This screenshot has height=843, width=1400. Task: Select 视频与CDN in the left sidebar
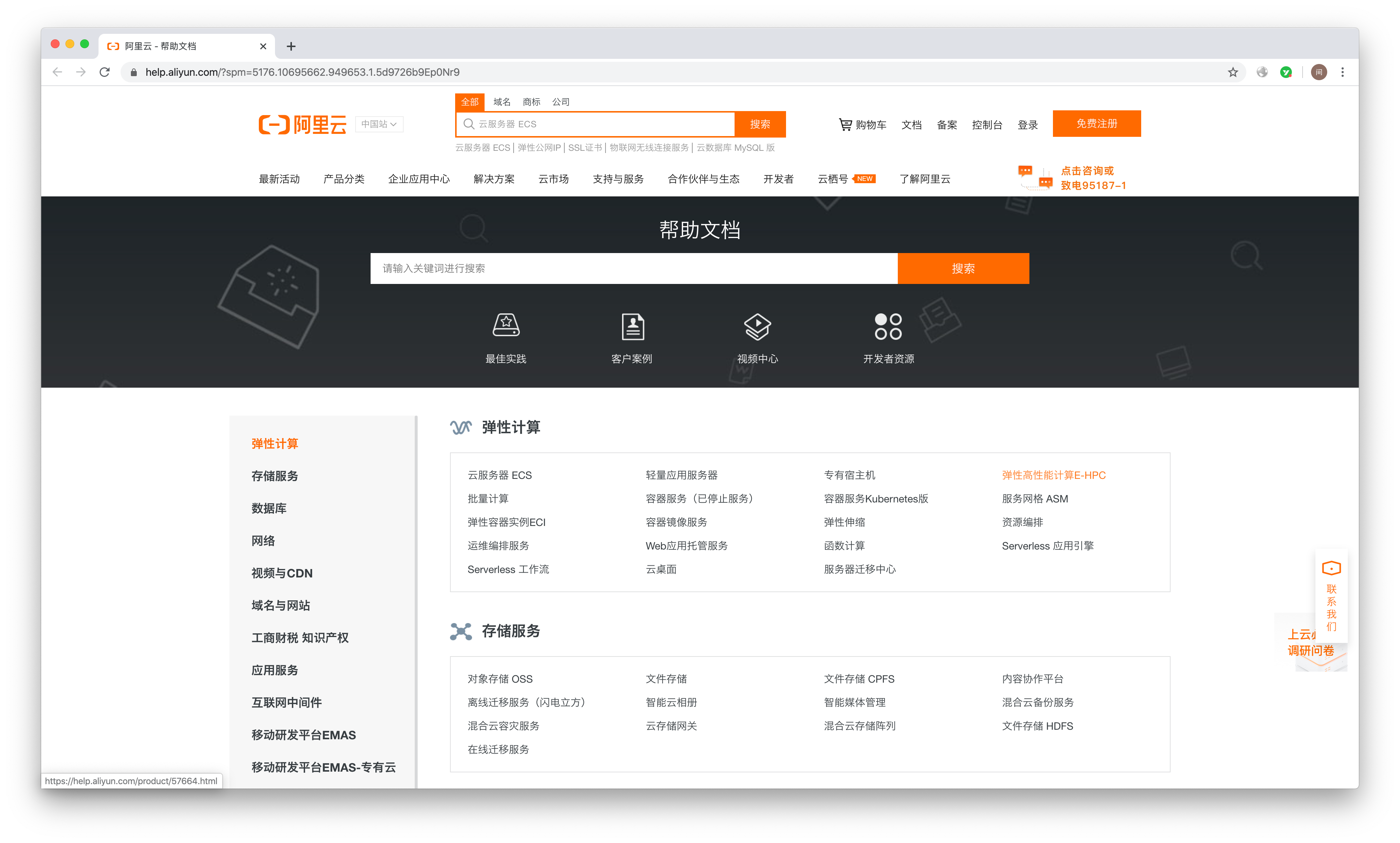(282, 573)
